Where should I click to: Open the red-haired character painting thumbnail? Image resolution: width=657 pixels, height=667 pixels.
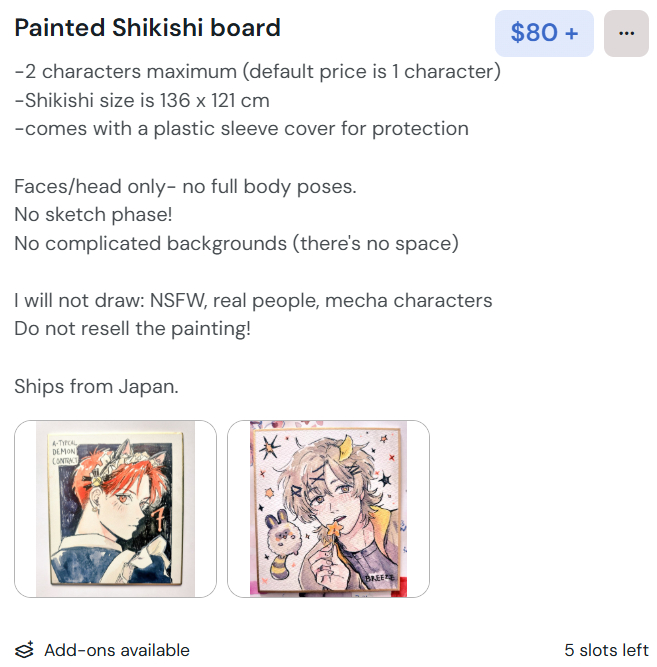click(x=115, y=509)
